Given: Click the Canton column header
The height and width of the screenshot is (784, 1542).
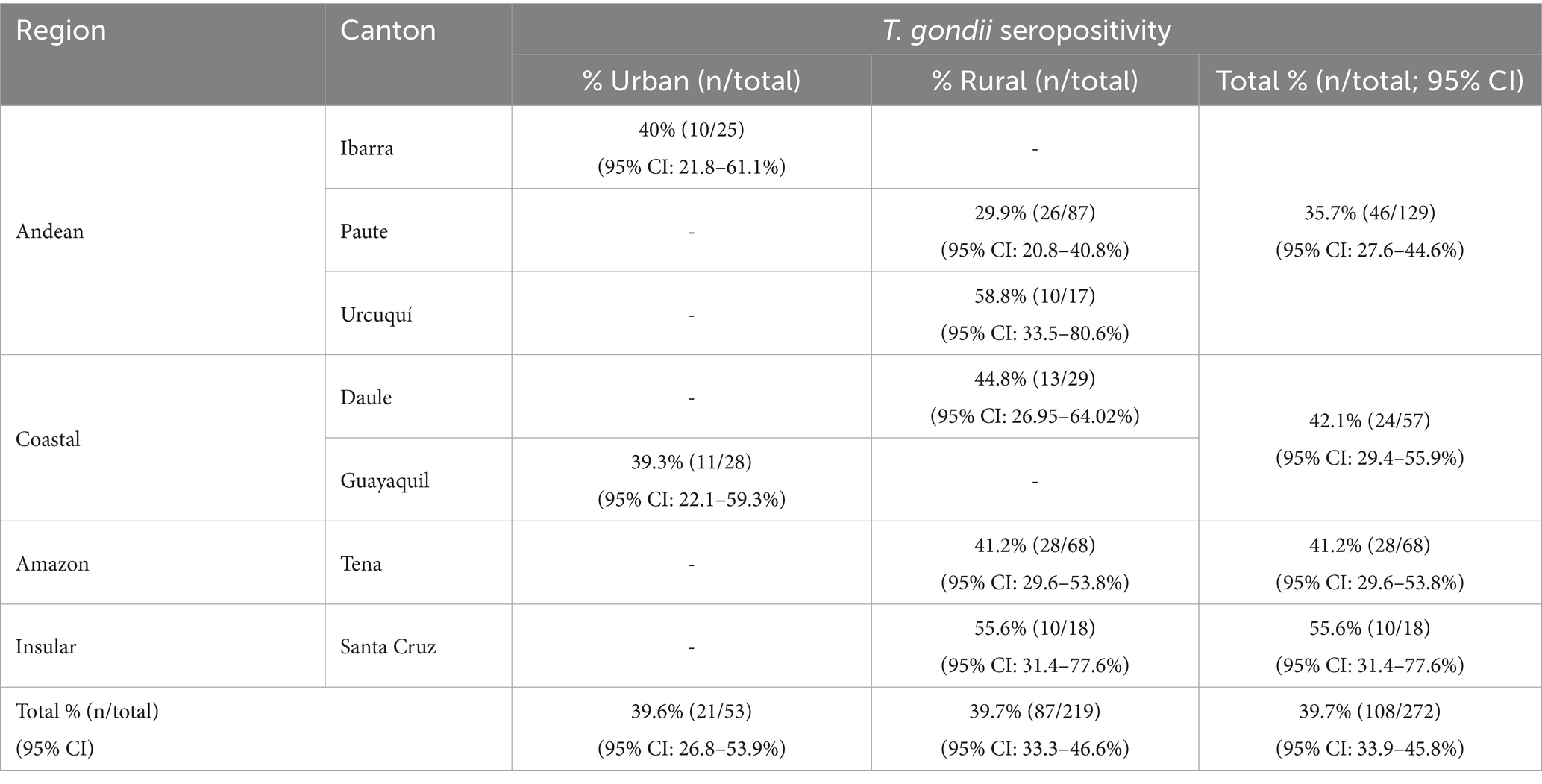Looking at the screenshot, I should coord(388,31).
